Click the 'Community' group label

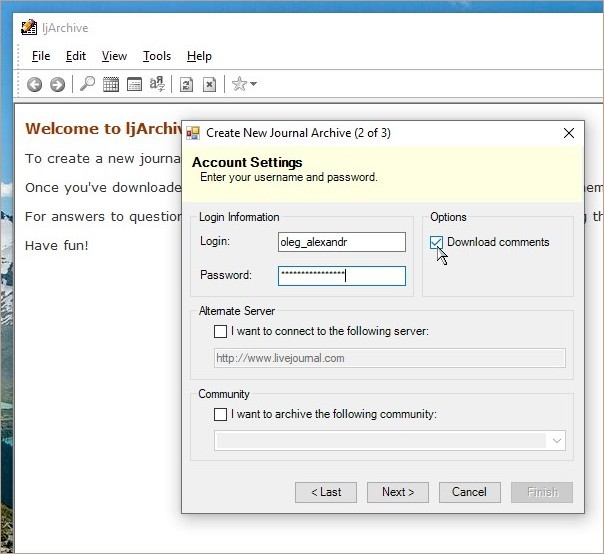(224, 394)
